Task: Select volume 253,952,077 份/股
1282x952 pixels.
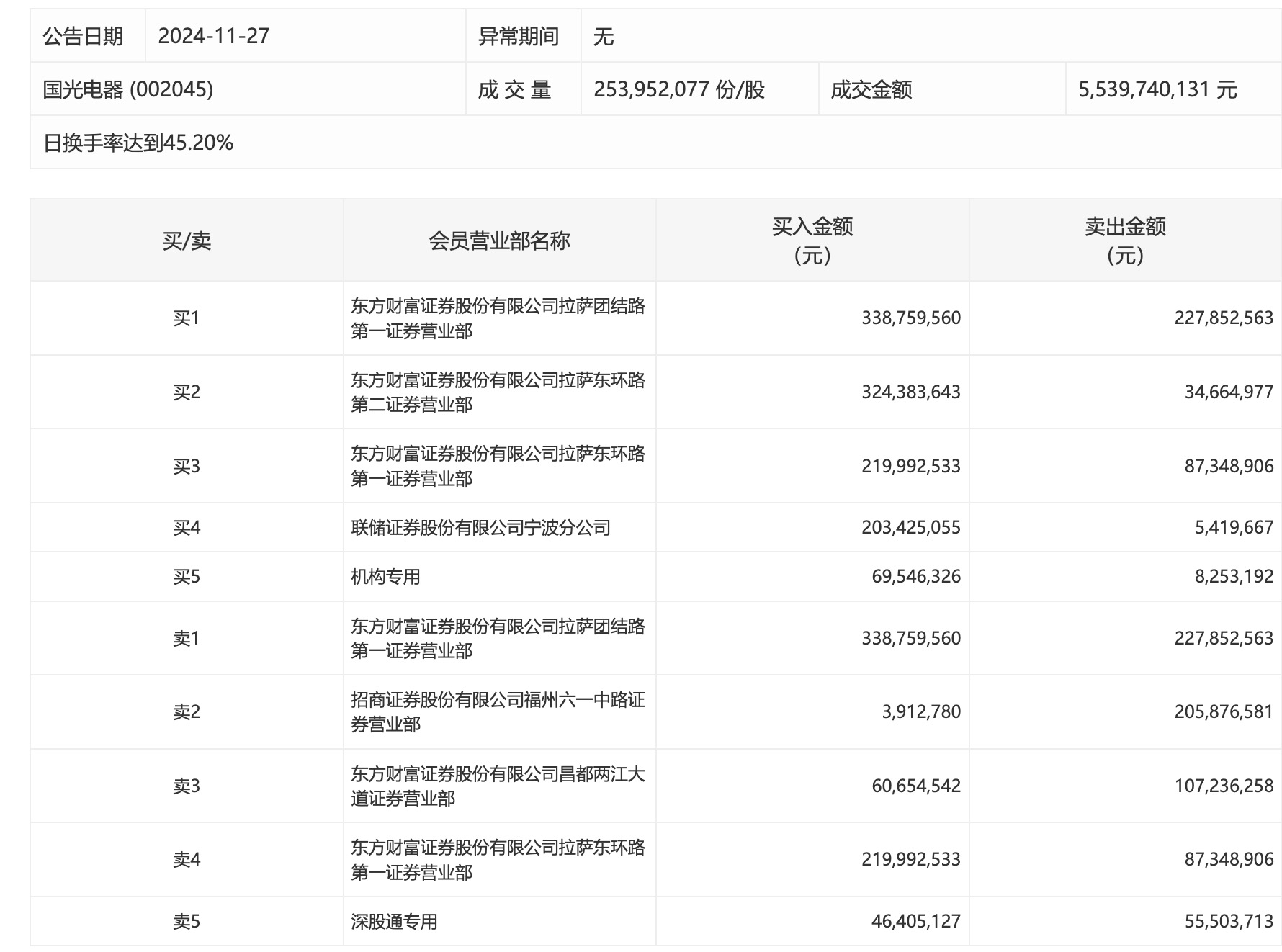Action: [679, 89]
